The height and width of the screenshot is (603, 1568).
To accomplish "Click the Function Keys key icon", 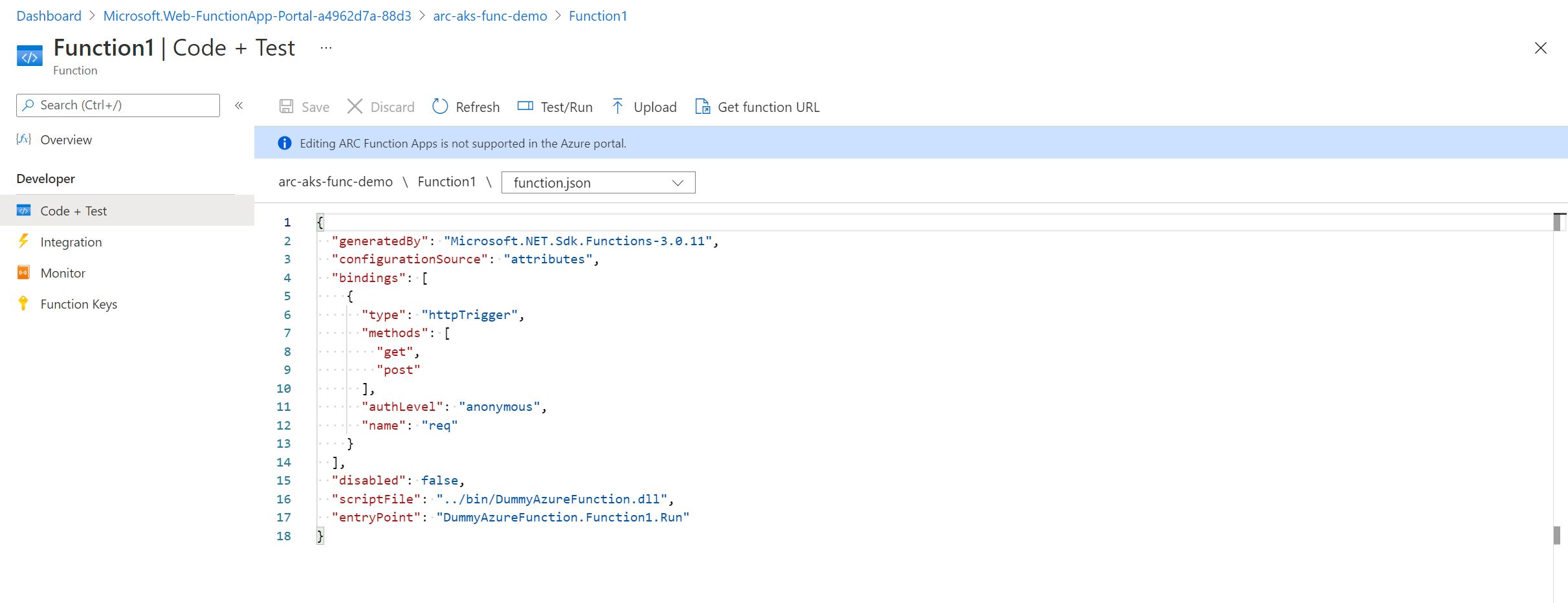I will tap(23, 303).
